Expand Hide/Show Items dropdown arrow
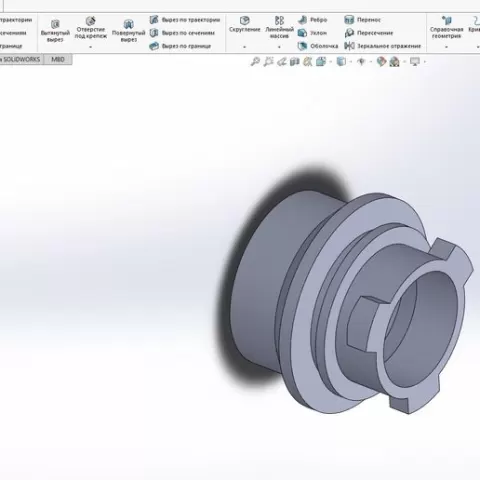The width and height of the screenshot is (480, 480). (x=371, y=62)
